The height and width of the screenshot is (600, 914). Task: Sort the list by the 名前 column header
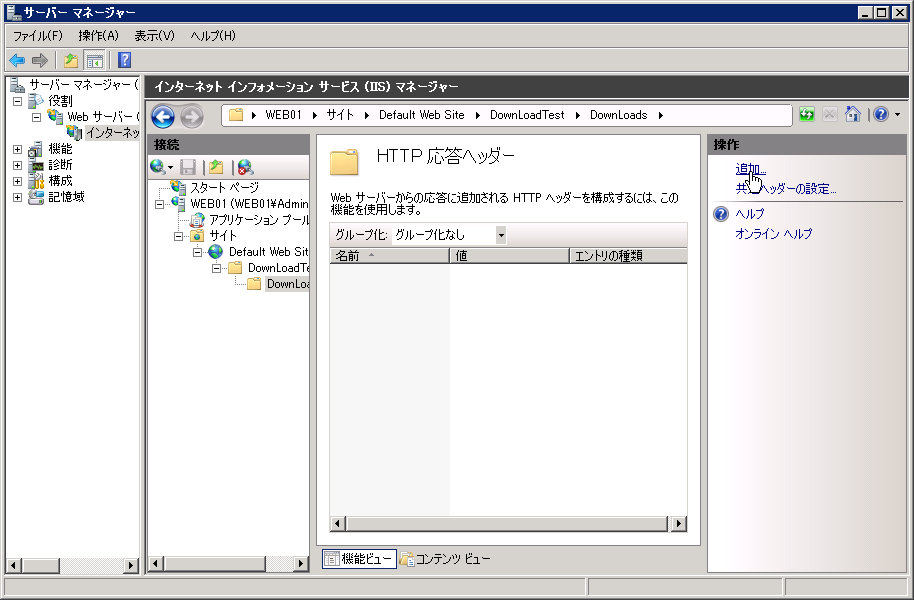(389, 255)
